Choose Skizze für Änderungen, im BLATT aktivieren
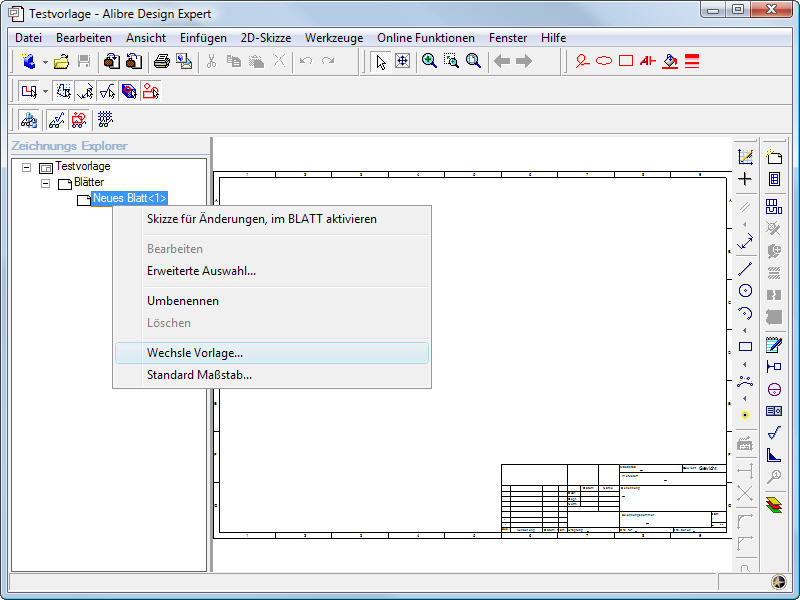800x600 pixels. pyautogui.click(x=272, y=219)
